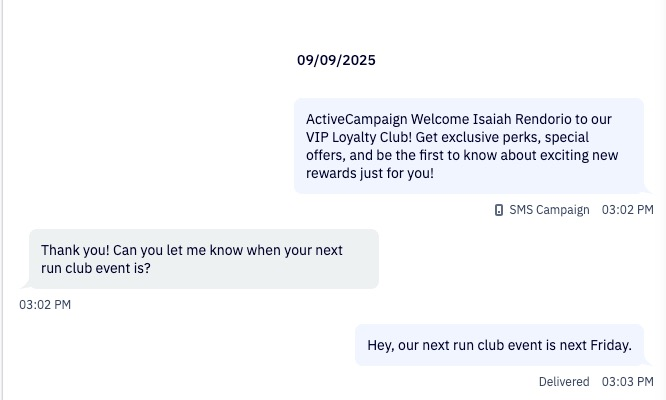Click the "Delivered" status label

(564, 382)
